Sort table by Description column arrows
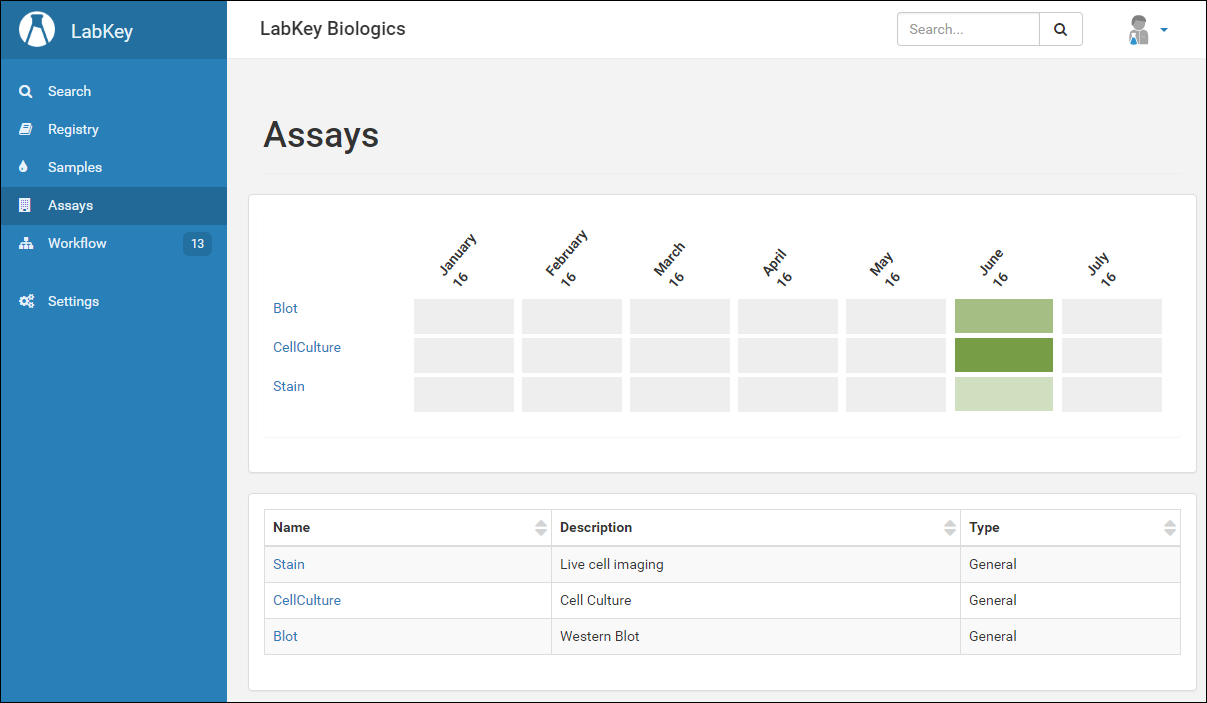This screenshot has width=1207, height=703. click(x=950, y=527)
